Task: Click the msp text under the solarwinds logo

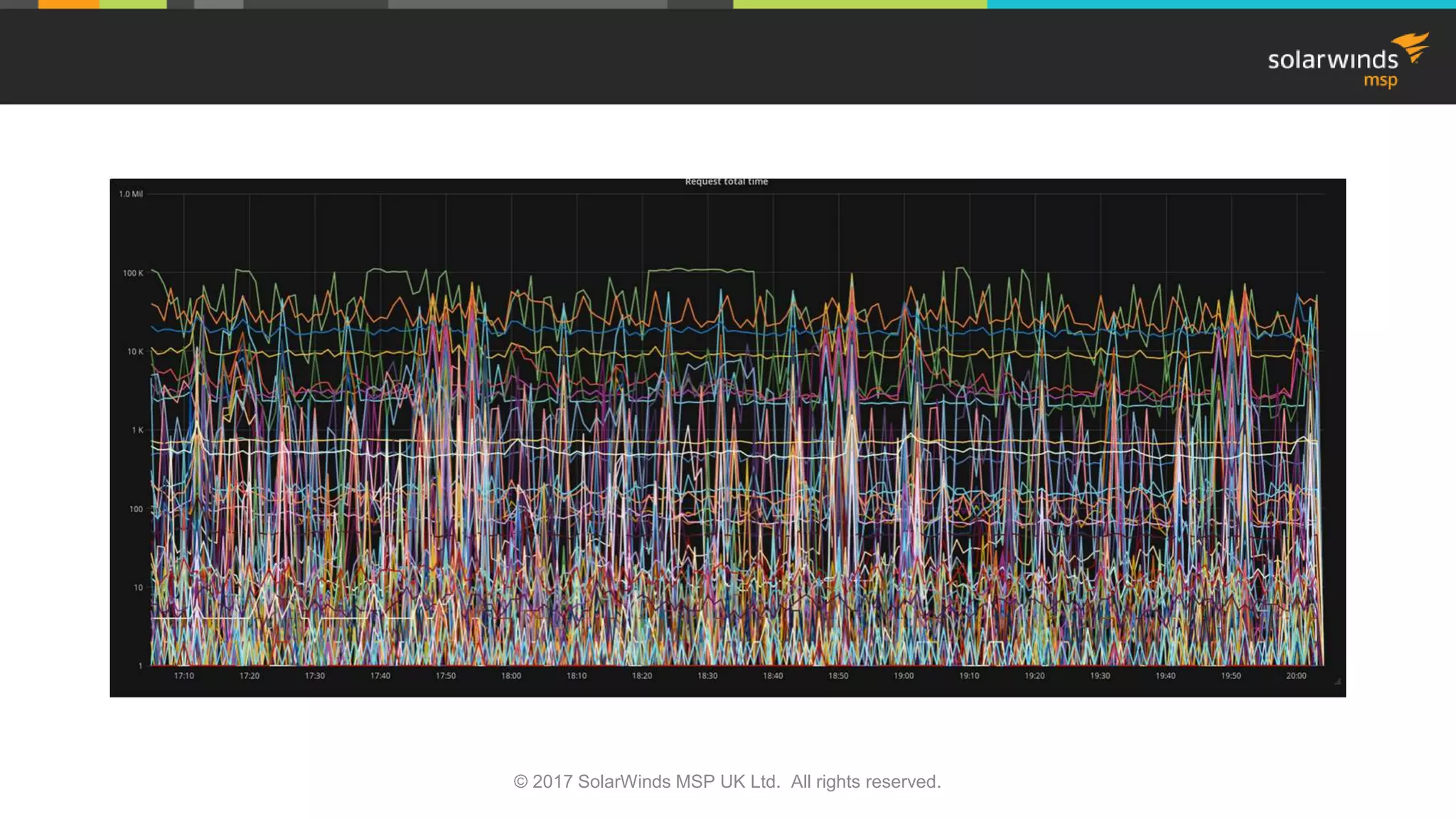Action: tap(1380, 80)
